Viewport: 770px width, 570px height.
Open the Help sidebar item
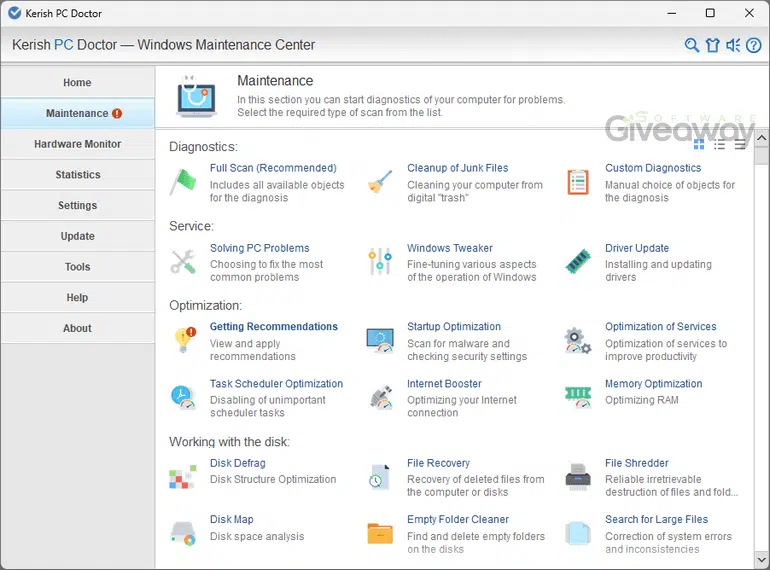click(x=78, y=298)
